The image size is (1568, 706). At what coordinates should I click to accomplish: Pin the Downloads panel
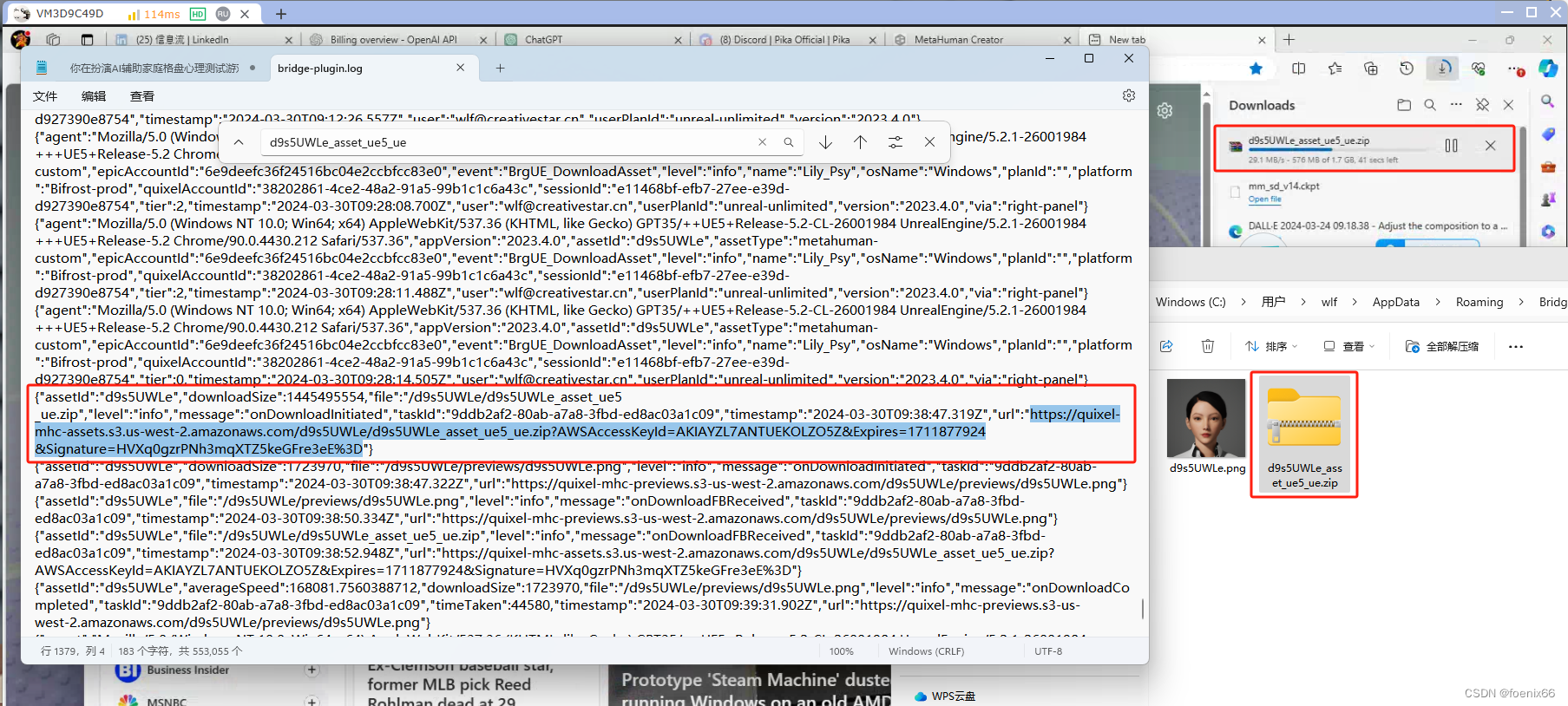coord(1482,105)
